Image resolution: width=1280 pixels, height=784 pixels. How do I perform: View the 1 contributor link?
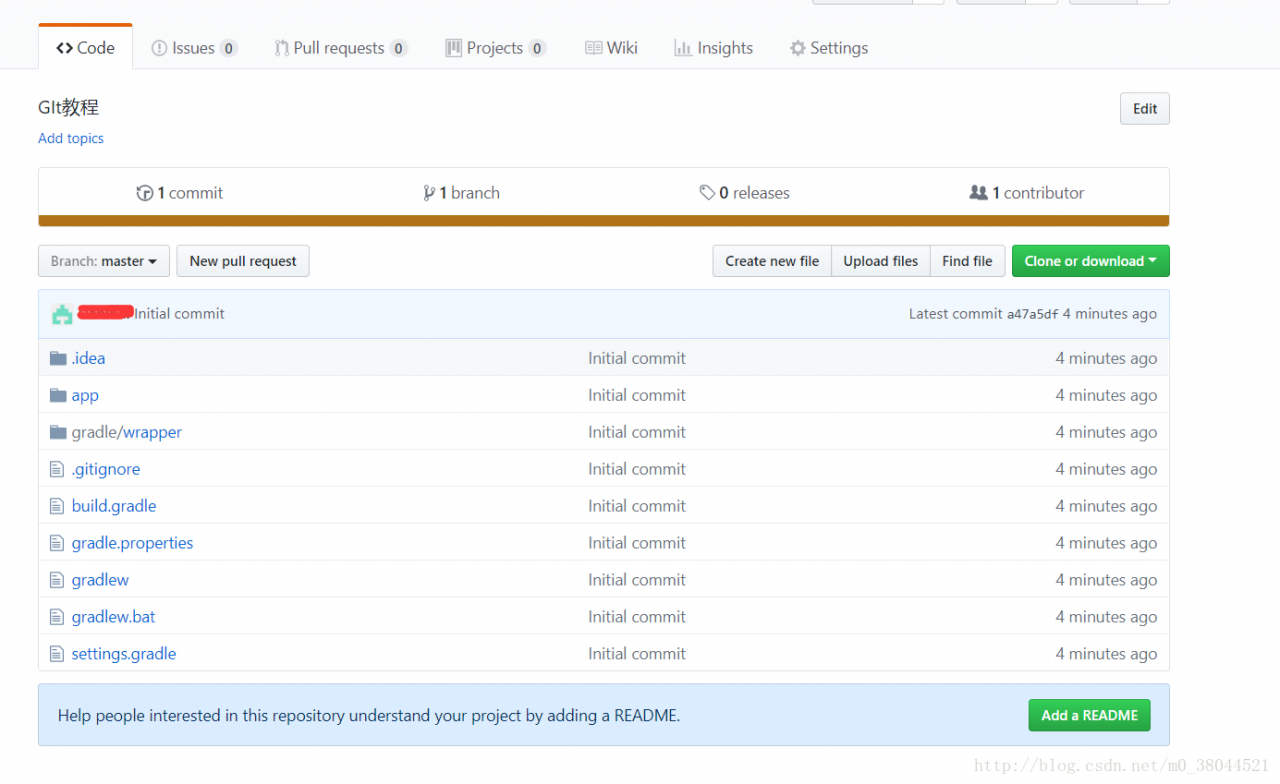click(x=1027, y=193)
